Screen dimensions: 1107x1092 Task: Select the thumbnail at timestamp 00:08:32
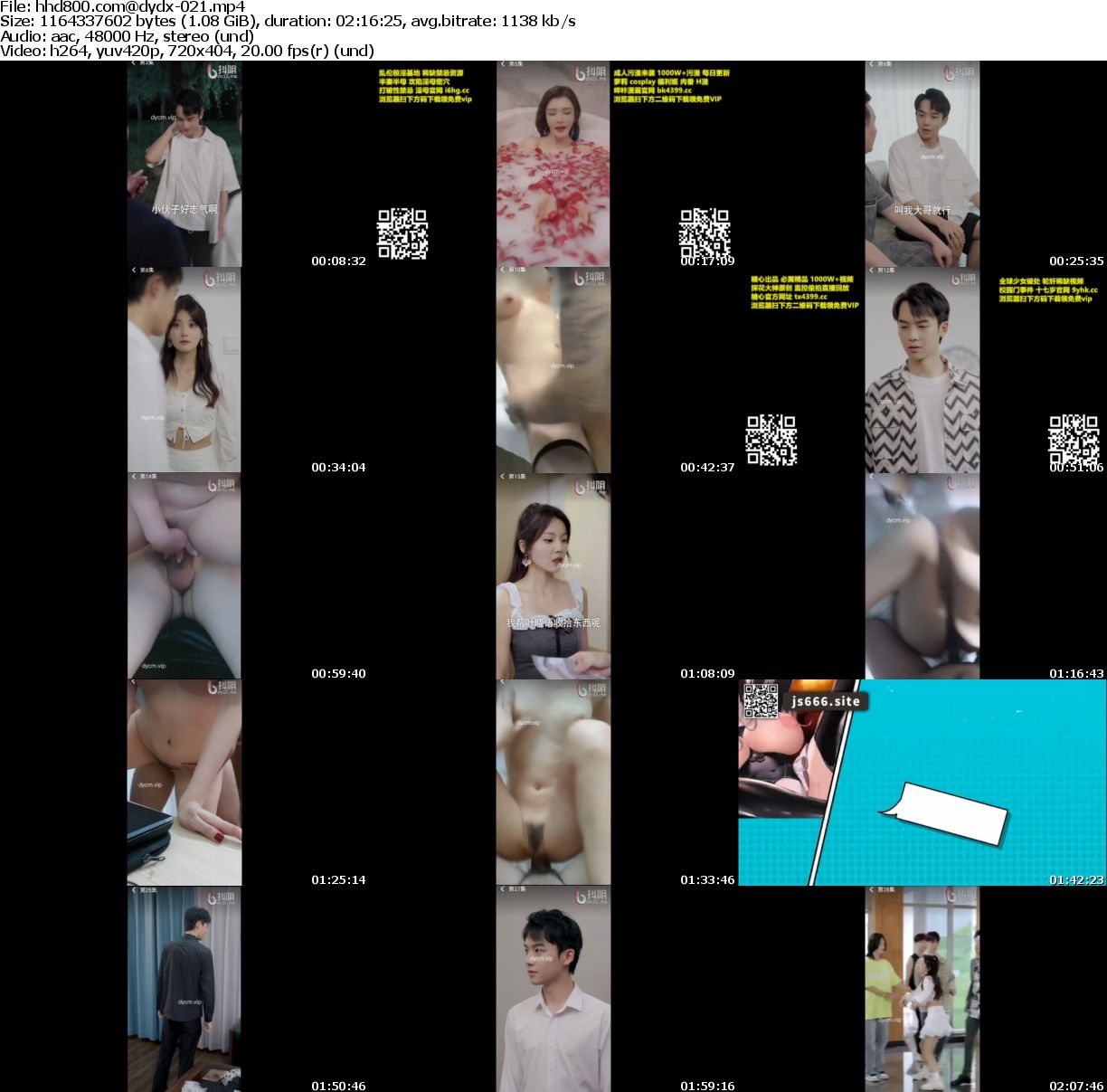click(184, 164)
